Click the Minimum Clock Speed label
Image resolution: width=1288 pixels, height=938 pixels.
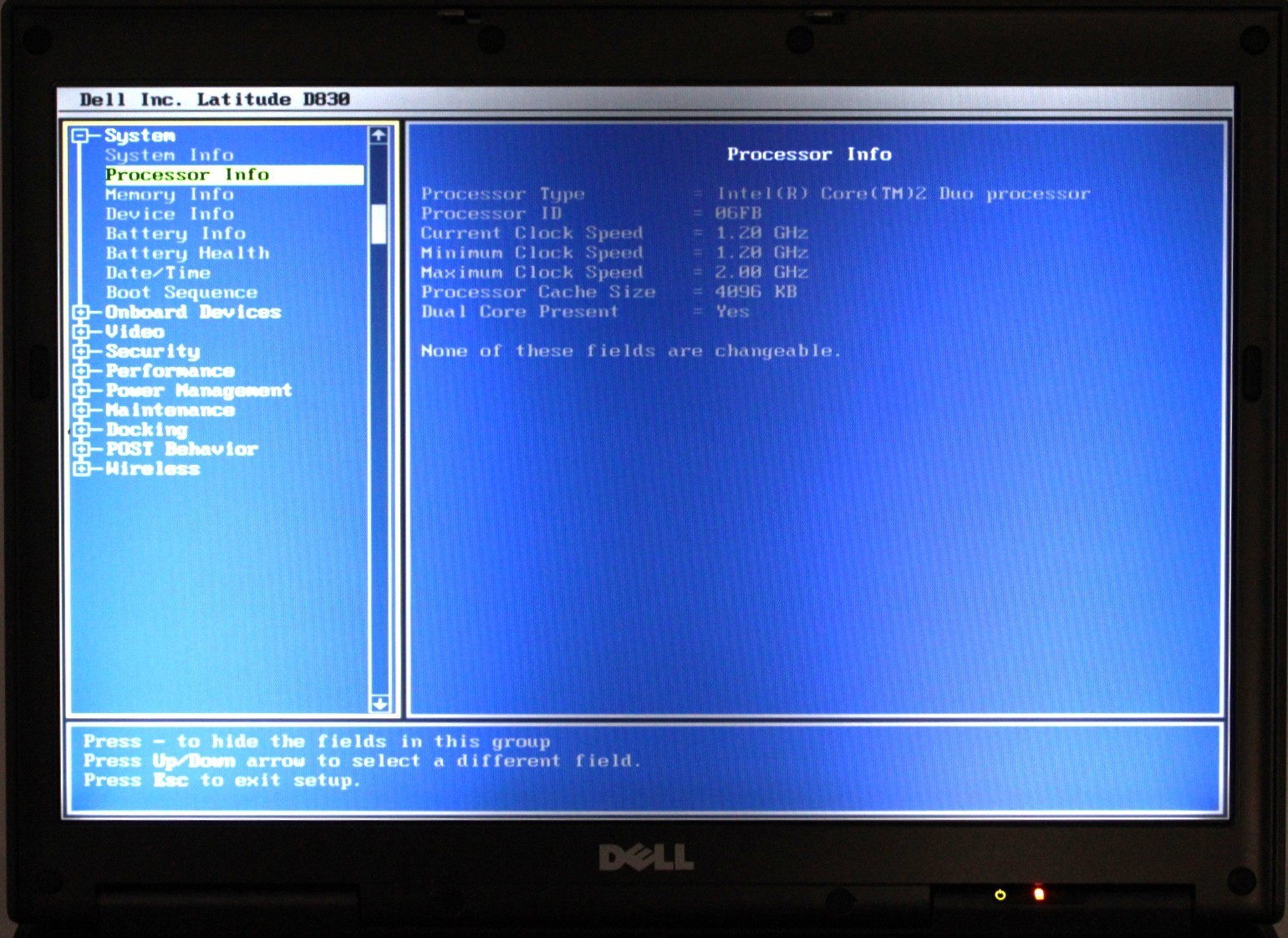[532, 252]
